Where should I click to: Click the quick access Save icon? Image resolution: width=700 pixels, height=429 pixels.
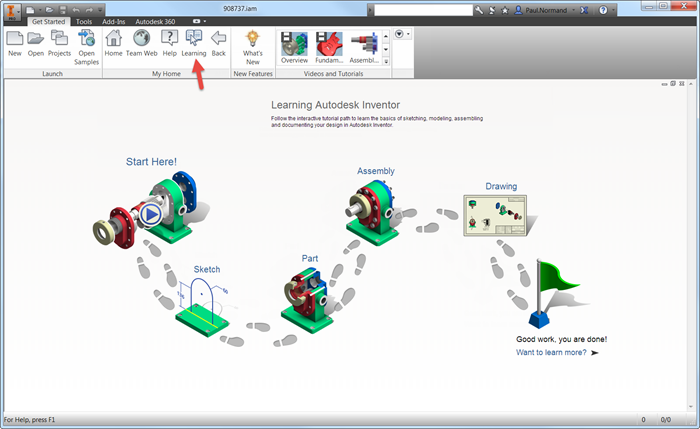[63, 10]
